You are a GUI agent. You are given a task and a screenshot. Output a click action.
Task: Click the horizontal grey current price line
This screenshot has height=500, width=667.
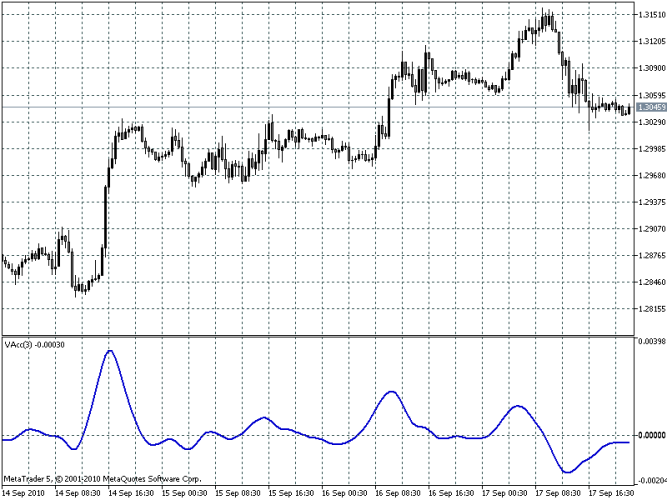pyautogui.click(x=318, y=107)
